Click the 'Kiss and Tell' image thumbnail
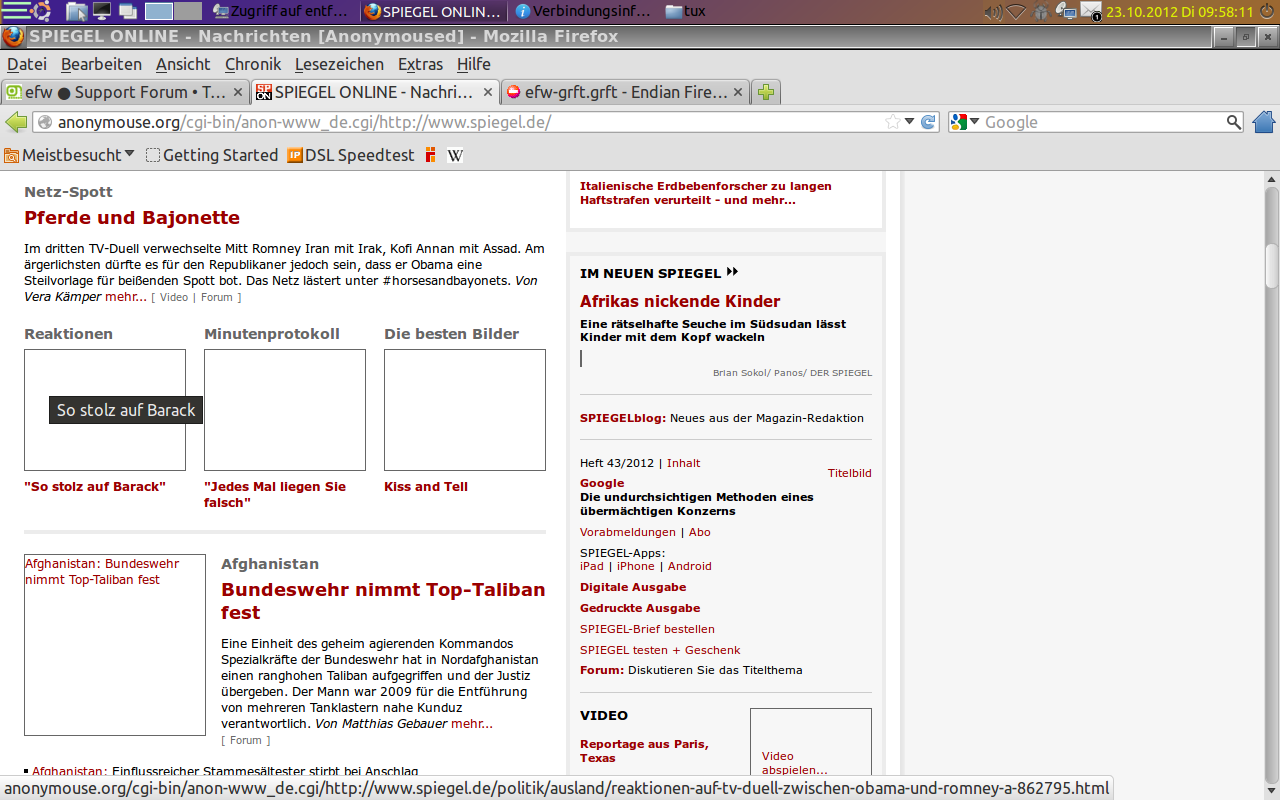This screenshot has height=800, width=1280. click(464, 410)
